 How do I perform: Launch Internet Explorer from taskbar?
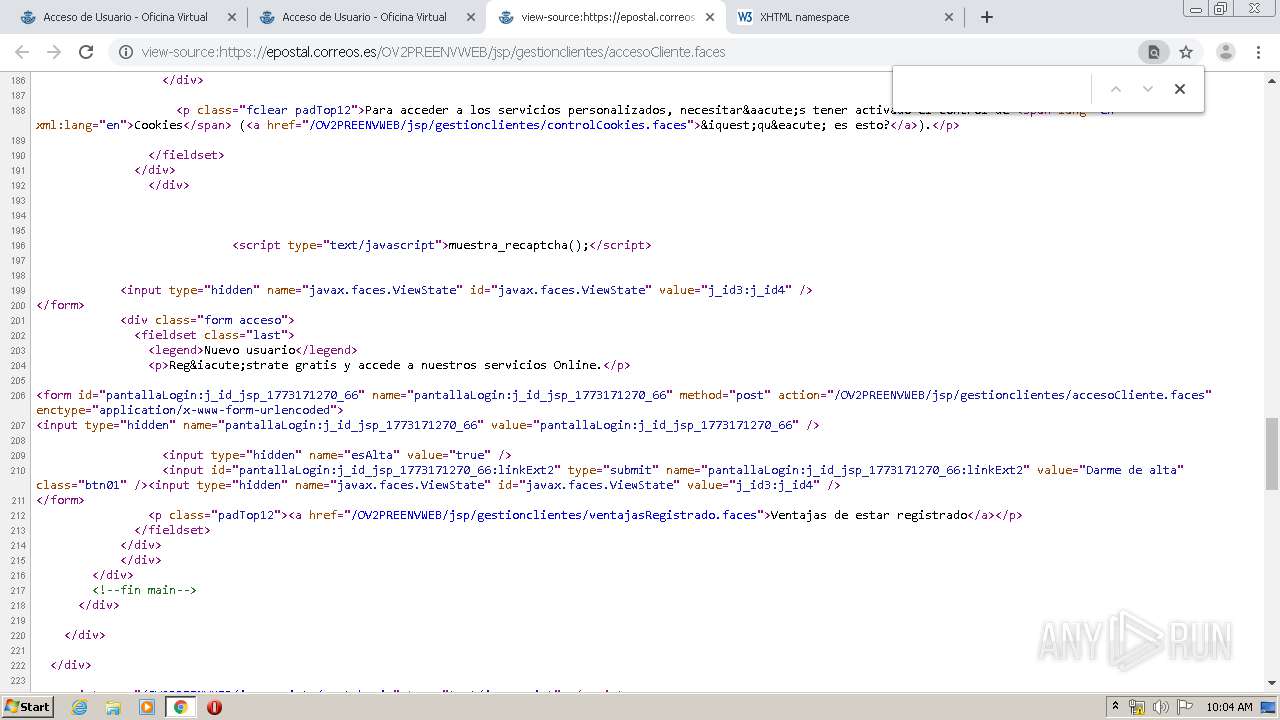click(x=80, y=707)
